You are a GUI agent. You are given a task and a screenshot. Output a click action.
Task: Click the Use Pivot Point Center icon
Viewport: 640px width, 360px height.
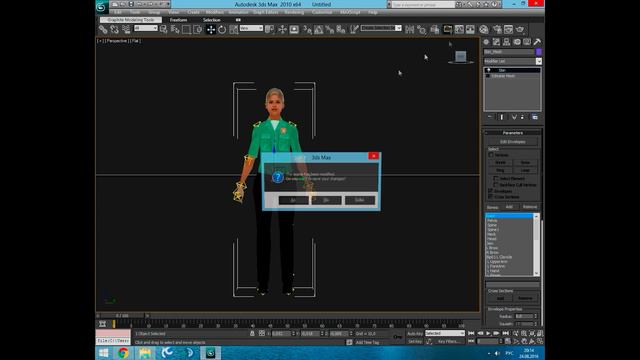[x=269, y=29]
